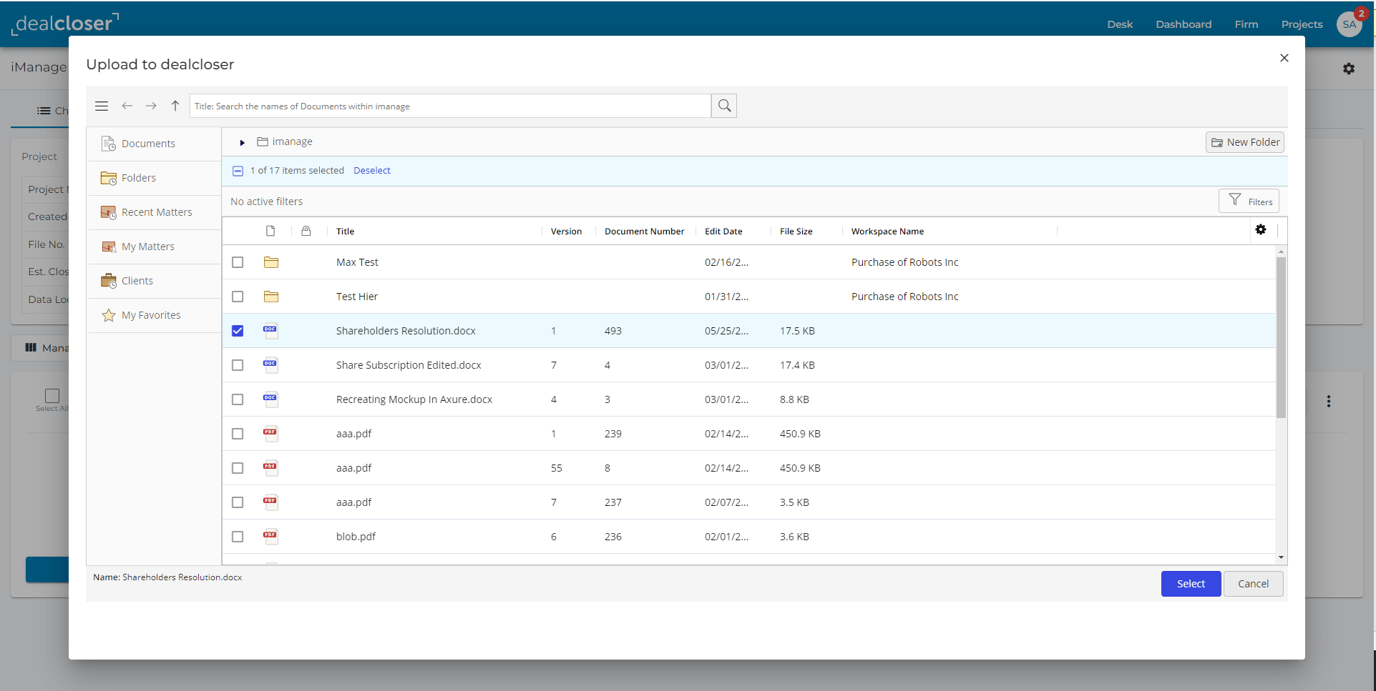This screenshot has height=691, width=1376.
Task: Open the hamburger menu in the dialog toolbar
Action: coord(101,105)
